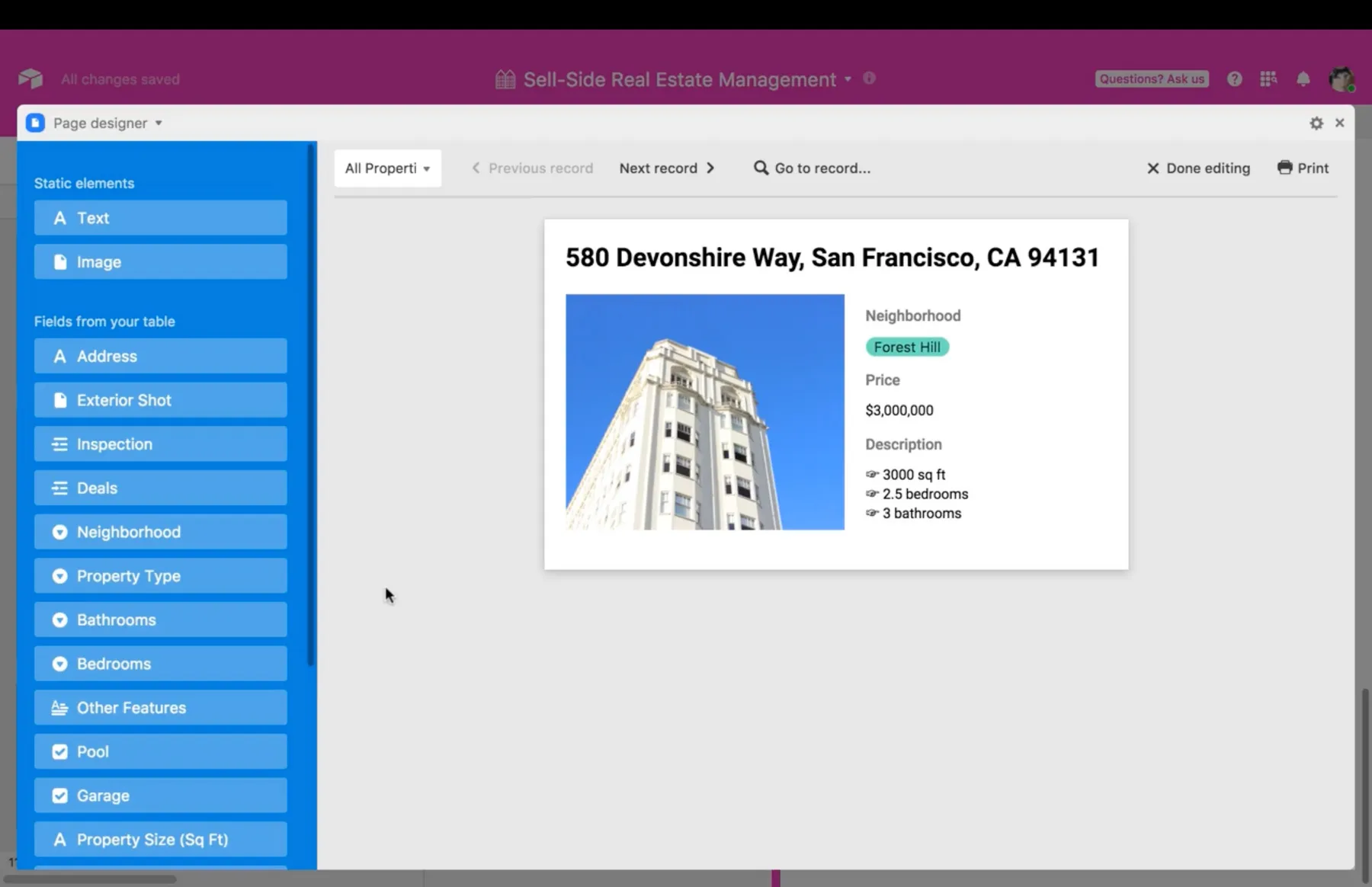Image resolution: width=1372 pixels, height=887 pixels.
Task: Add the Neighborhood select field to page
Action: 160,532
